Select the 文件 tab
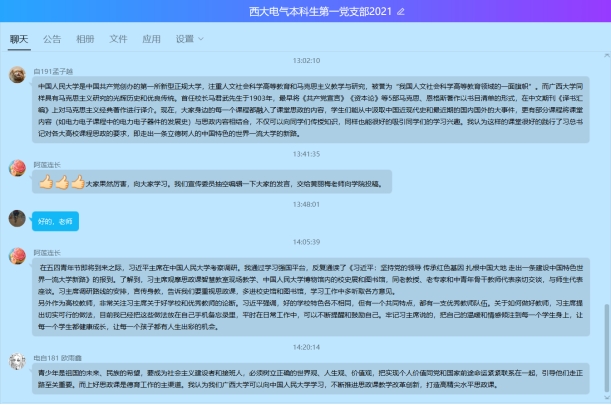This screenshot has height=405, width=611. [118, 39]
